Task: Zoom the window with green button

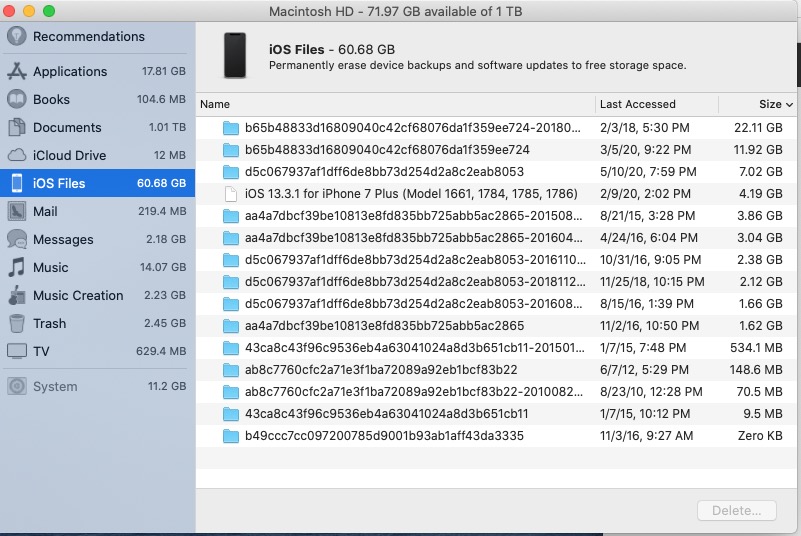Action: pyautogui.click(x=49, y=11)
